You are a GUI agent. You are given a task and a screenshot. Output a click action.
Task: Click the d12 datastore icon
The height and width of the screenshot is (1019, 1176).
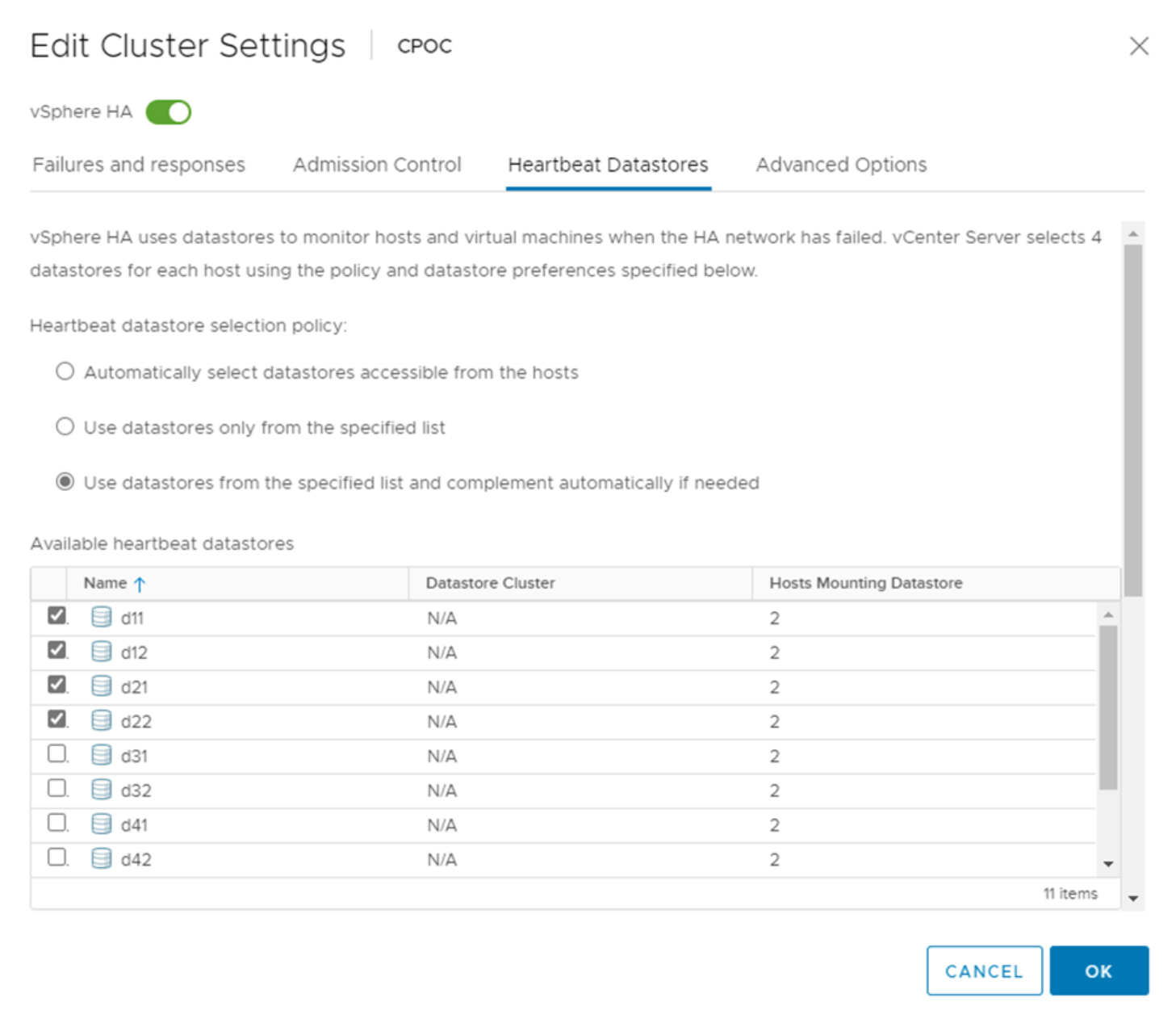coord(101,652)
